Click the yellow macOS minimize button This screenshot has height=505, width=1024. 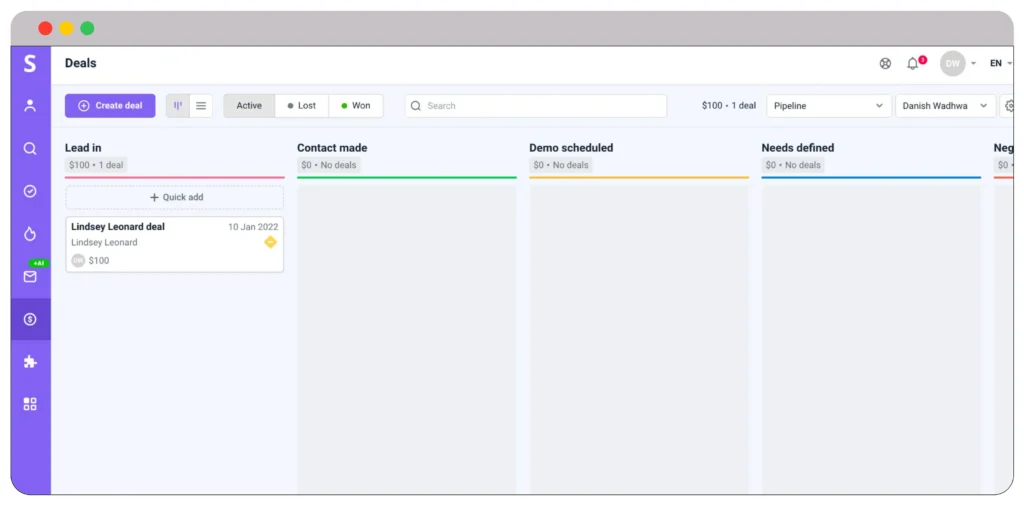[67, 29]
